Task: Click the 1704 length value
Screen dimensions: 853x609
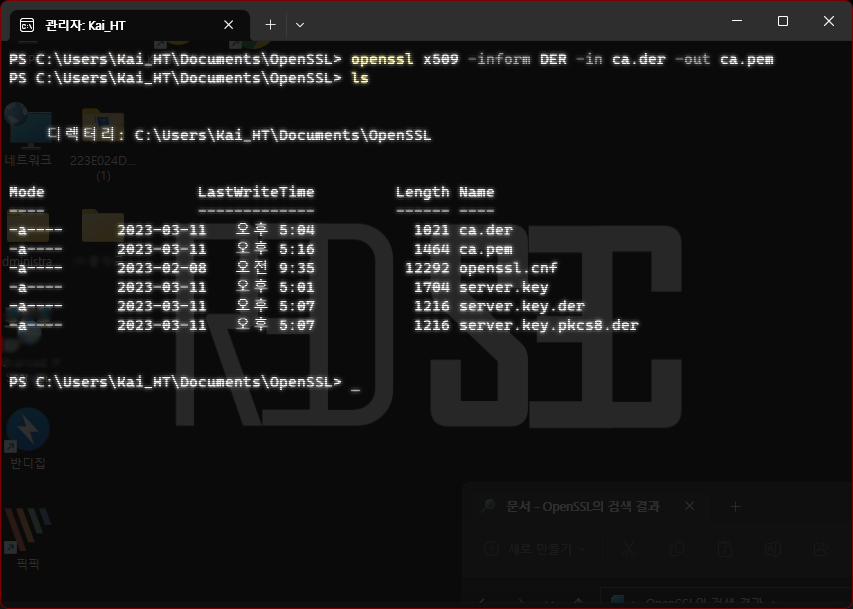Action: pyautogui.click(x=432, y=287)
